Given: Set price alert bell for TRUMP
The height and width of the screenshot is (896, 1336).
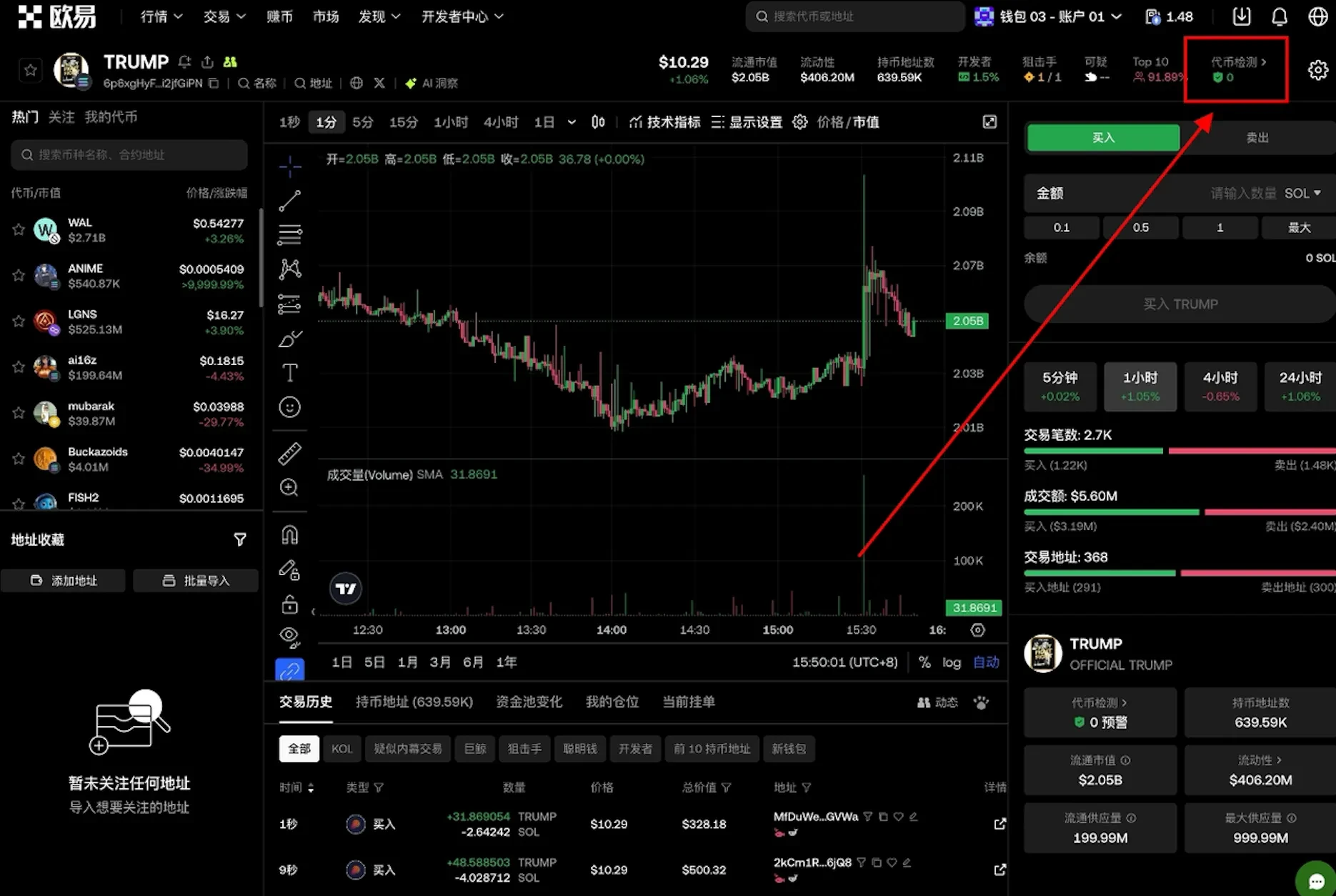Looking at the screenshot, I should [185, 62].
